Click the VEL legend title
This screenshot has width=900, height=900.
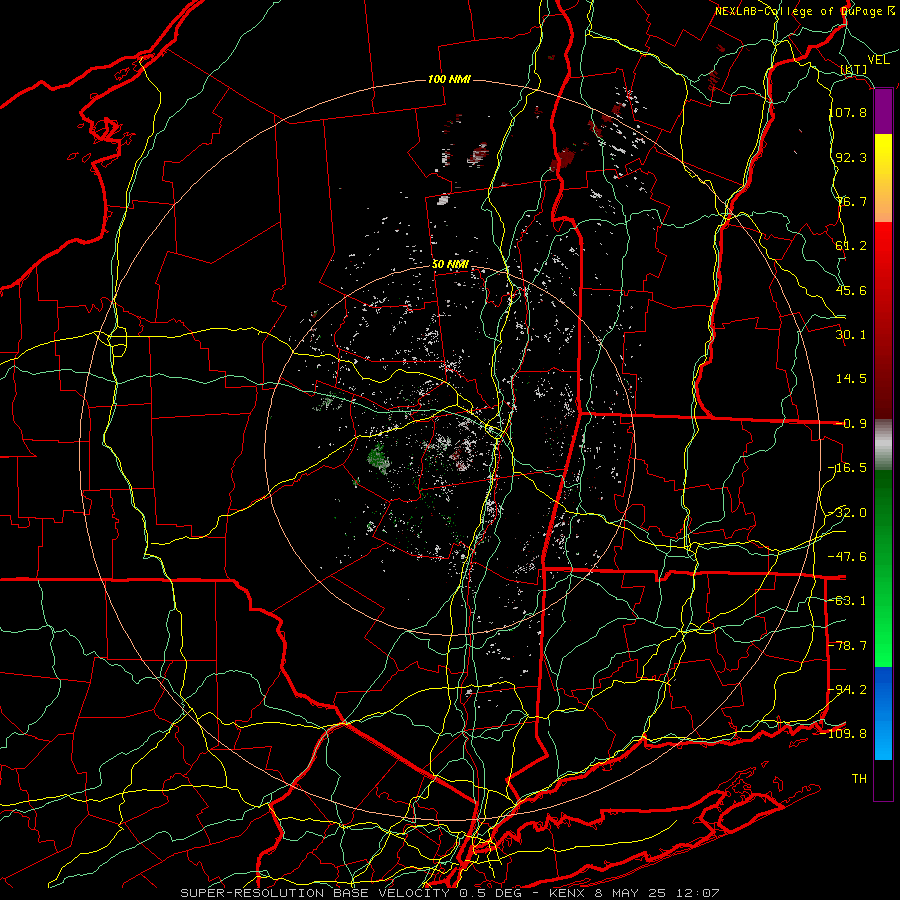coord(879,60)
